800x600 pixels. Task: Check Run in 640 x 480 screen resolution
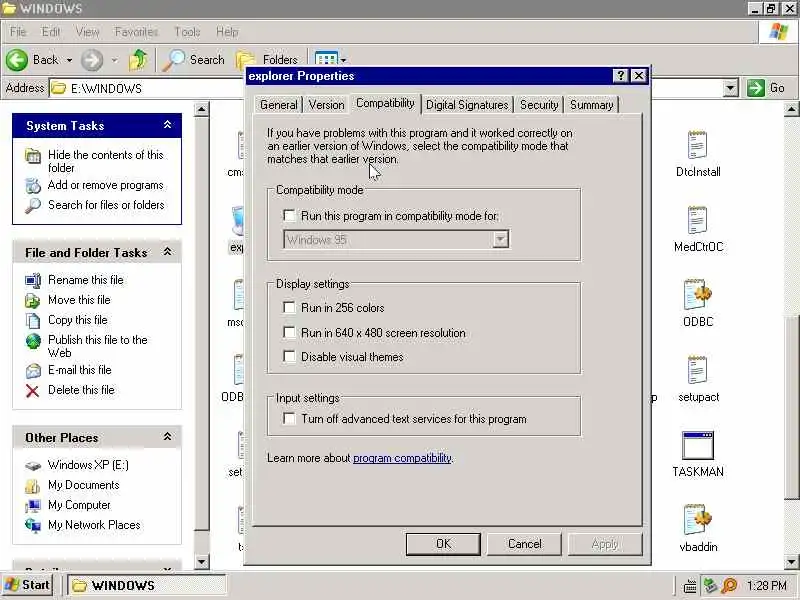pyautogui.click(x=289, y=332)
